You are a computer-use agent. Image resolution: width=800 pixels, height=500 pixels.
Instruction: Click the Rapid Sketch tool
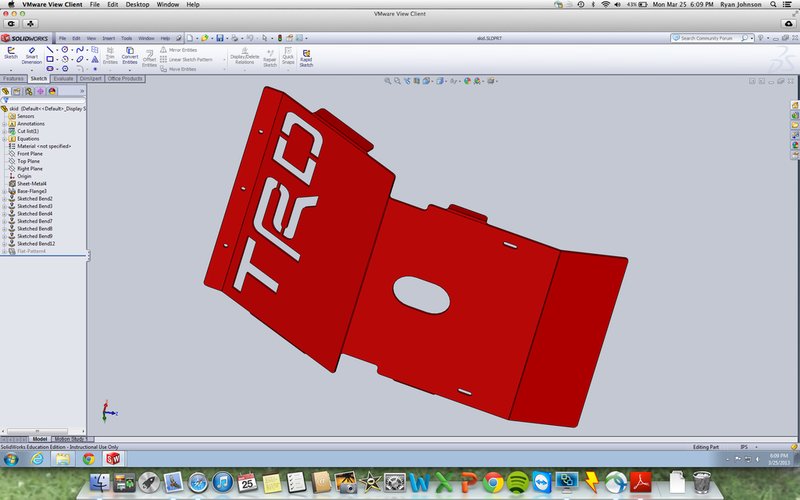[306, 58]
